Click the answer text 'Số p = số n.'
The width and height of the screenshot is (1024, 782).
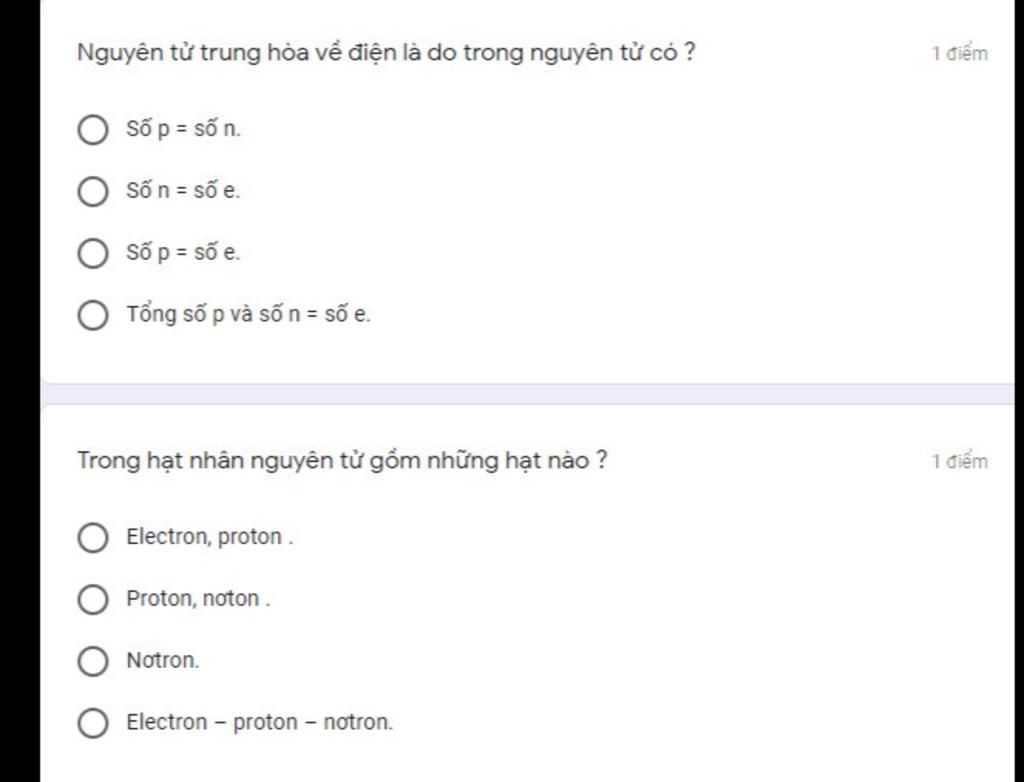click(x=184, y=129)
